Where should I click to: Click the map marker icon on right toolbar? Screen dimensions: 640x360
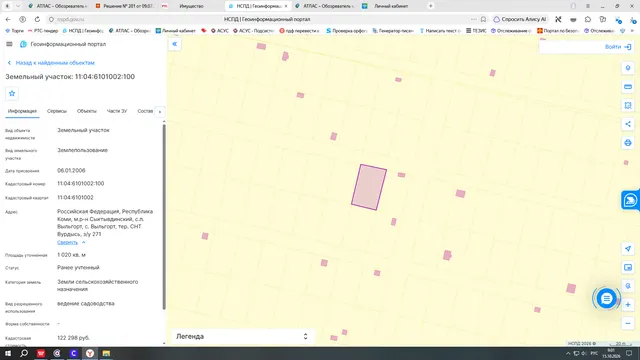pos(628,68)
